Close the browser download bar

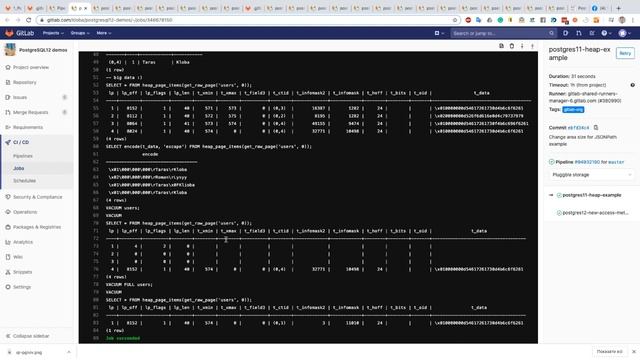click(634, 352)
